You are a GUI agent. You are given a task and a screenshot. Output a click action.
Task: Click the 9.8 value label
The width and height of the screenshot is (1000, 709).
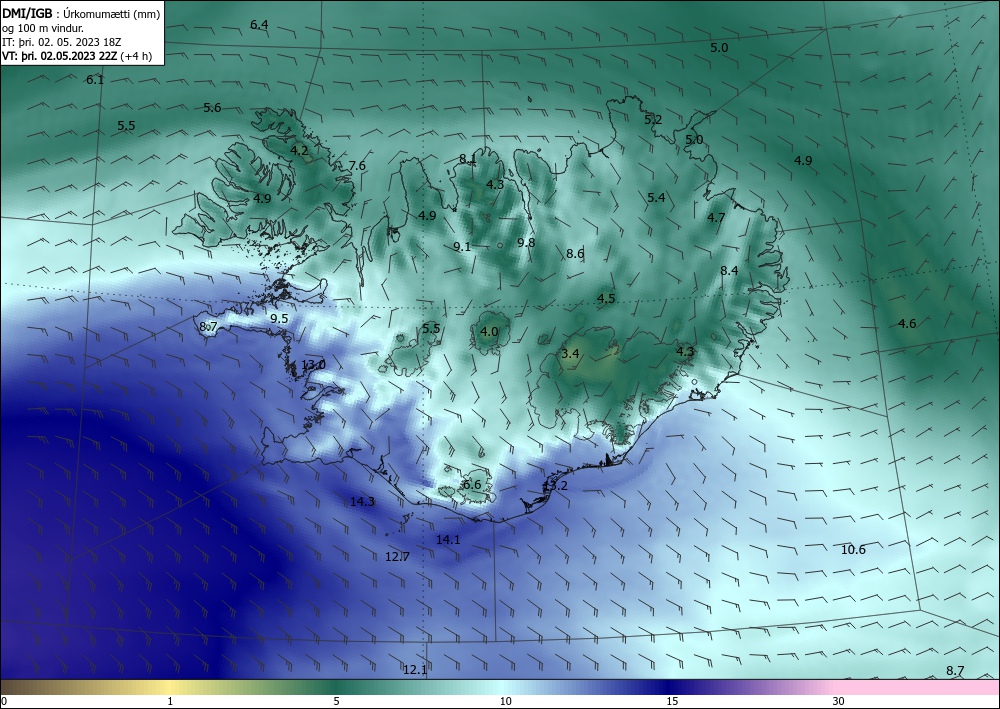526,242
